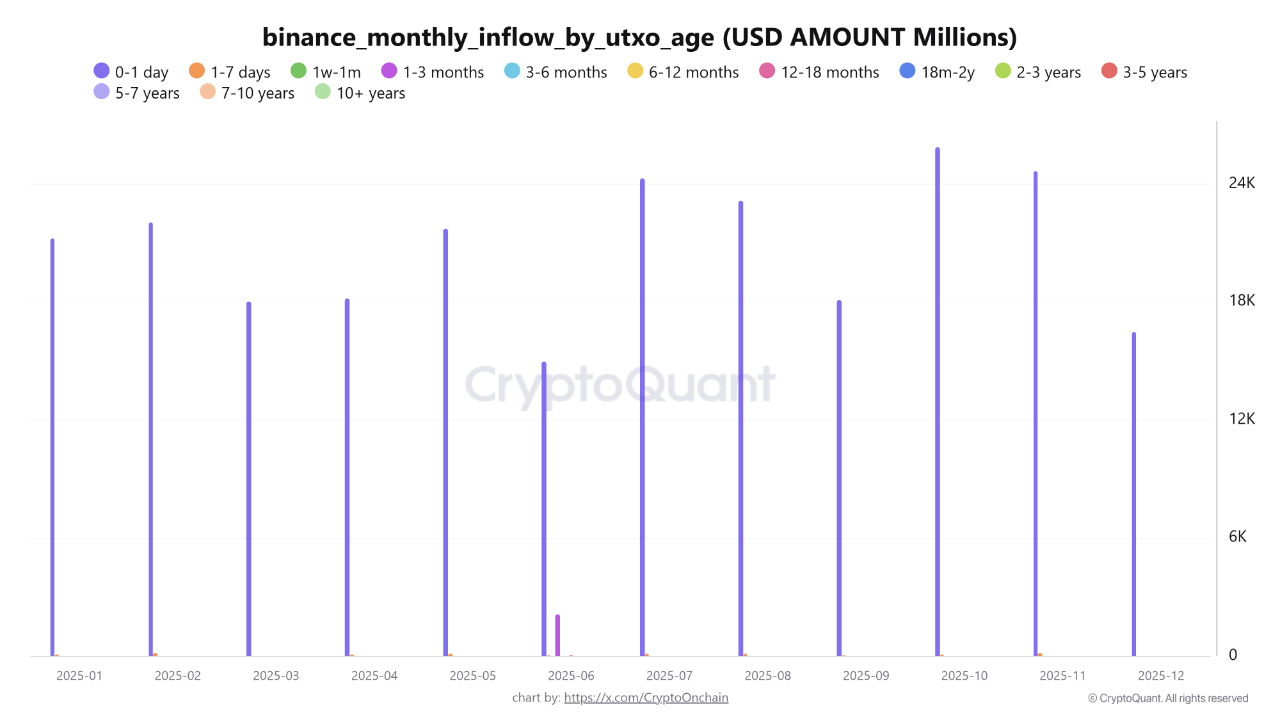
Task: Click the 2025-06 1-3 months magenta bar
Action: coord(558,636)
